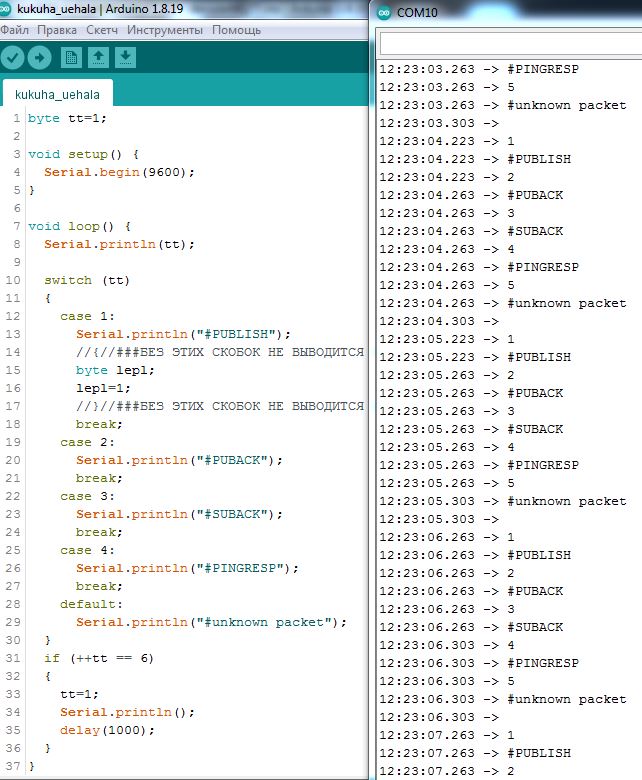Click the line 'tt=1;' inside the if block
The image size is (642, 780).
(79, 694)
